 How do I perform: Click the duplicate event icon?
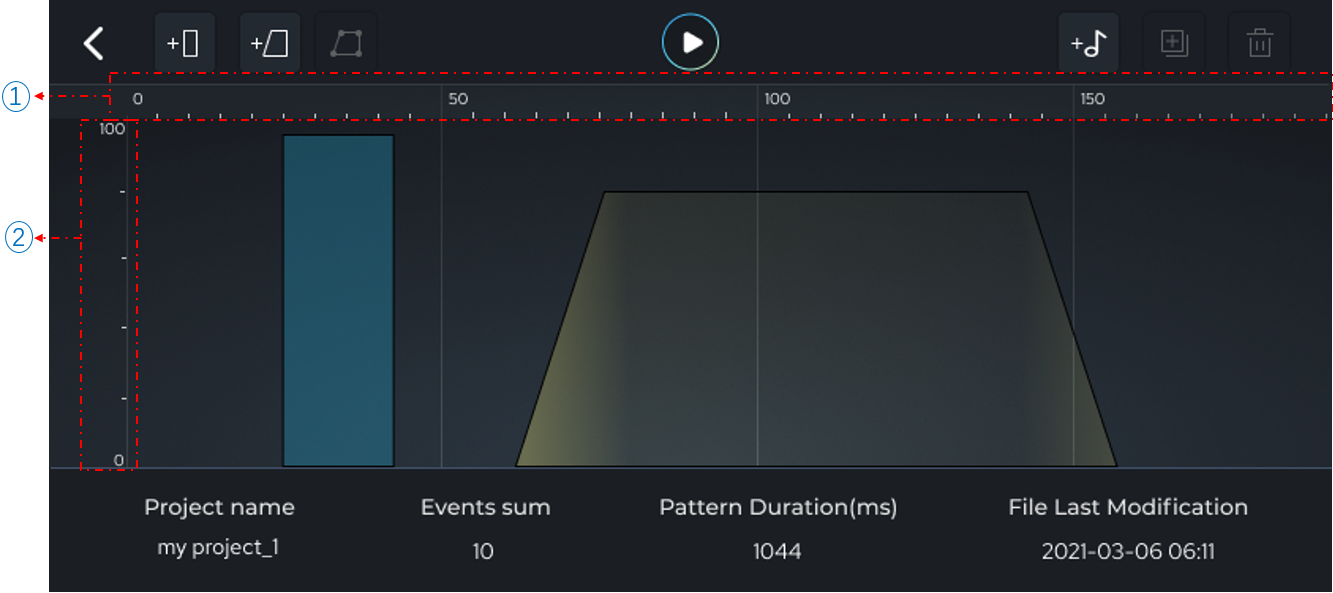coord(1173,43)
